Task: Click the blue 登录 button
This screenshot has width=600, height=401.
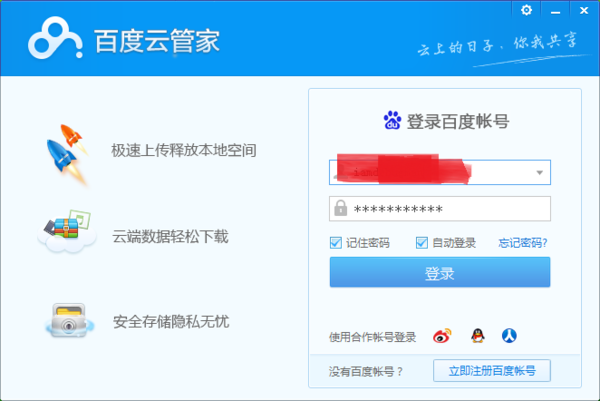Action: [440, 272]
